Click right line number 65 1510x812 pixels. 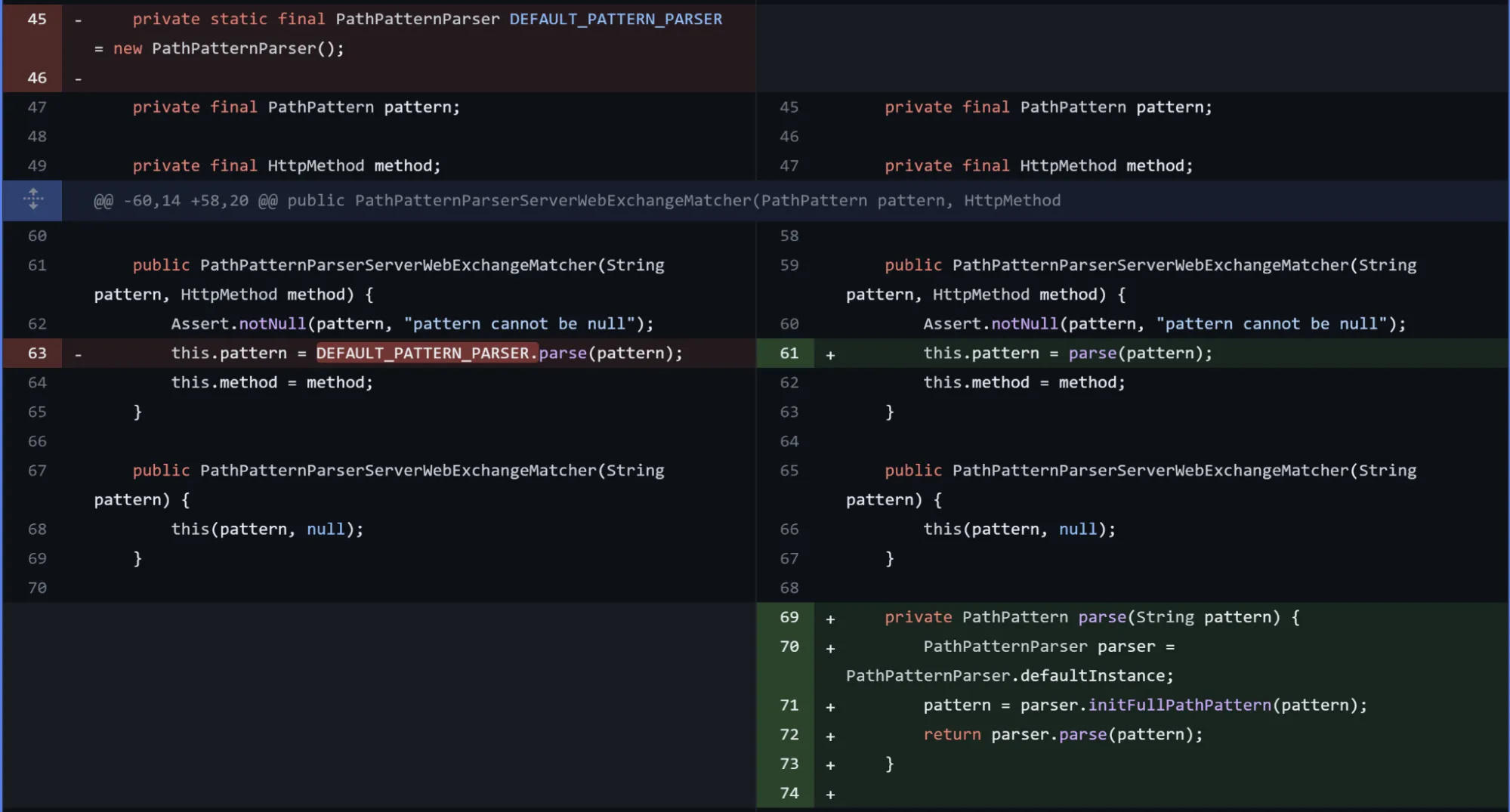coord(789,471)
